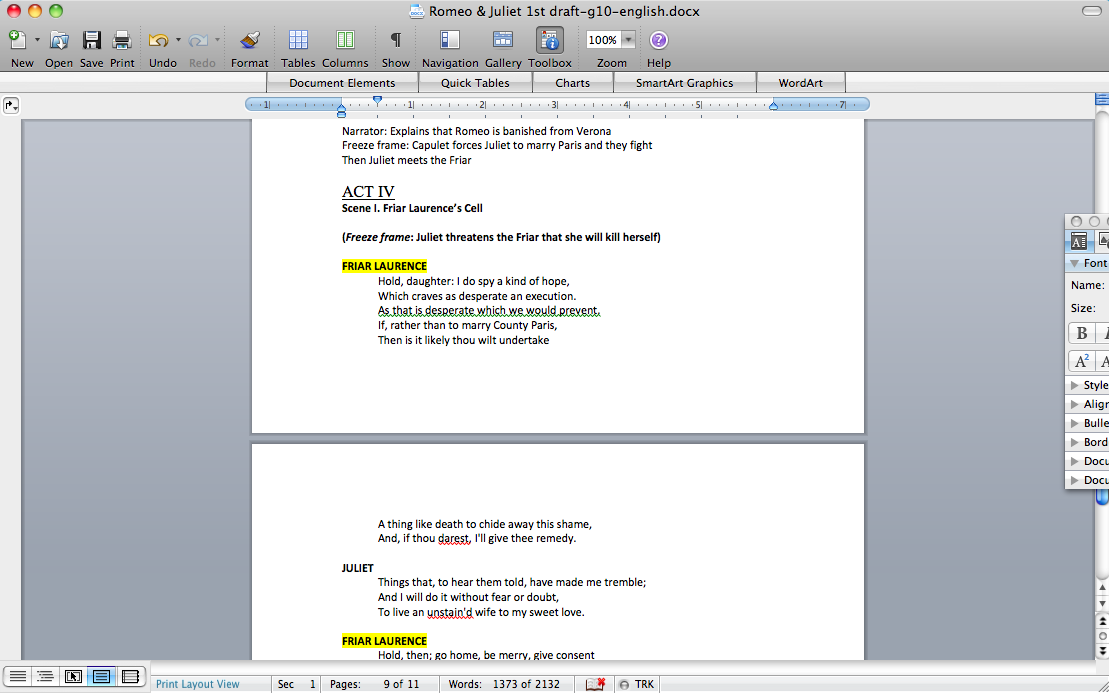
Task: Switch to Draft view icon
Action: 18,677
